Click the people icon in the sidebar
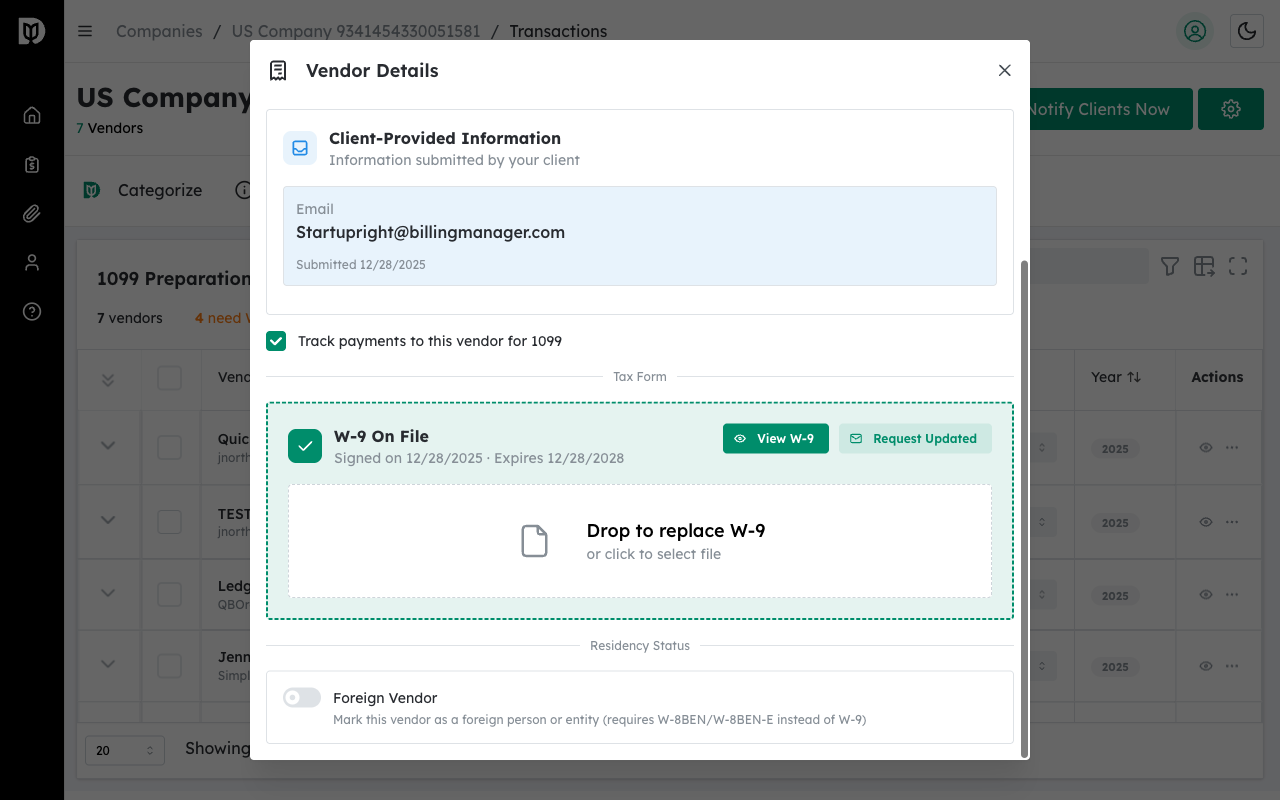 pos(31,262)
